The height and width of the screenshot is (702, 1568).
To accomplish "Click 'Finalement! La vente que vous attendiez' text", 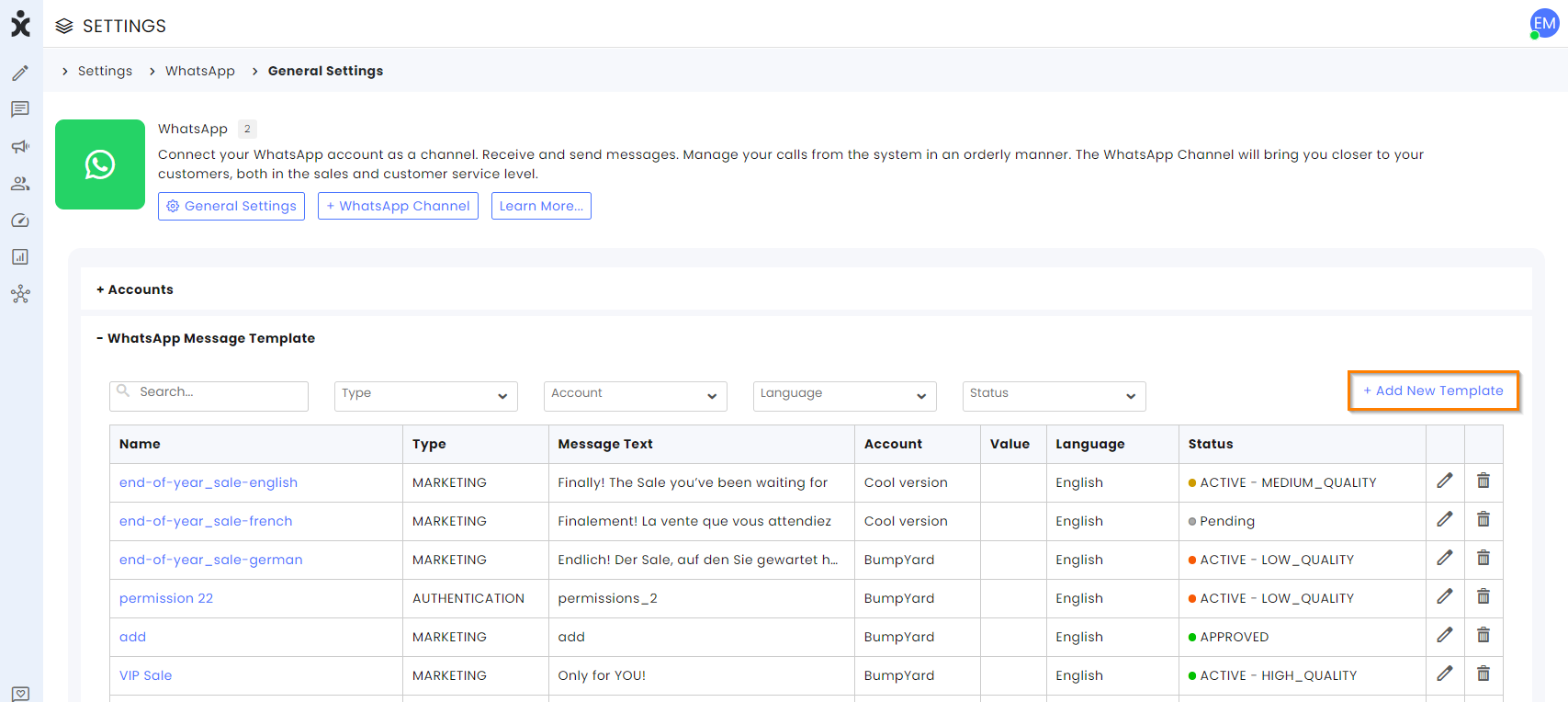I will coord(694,521).
